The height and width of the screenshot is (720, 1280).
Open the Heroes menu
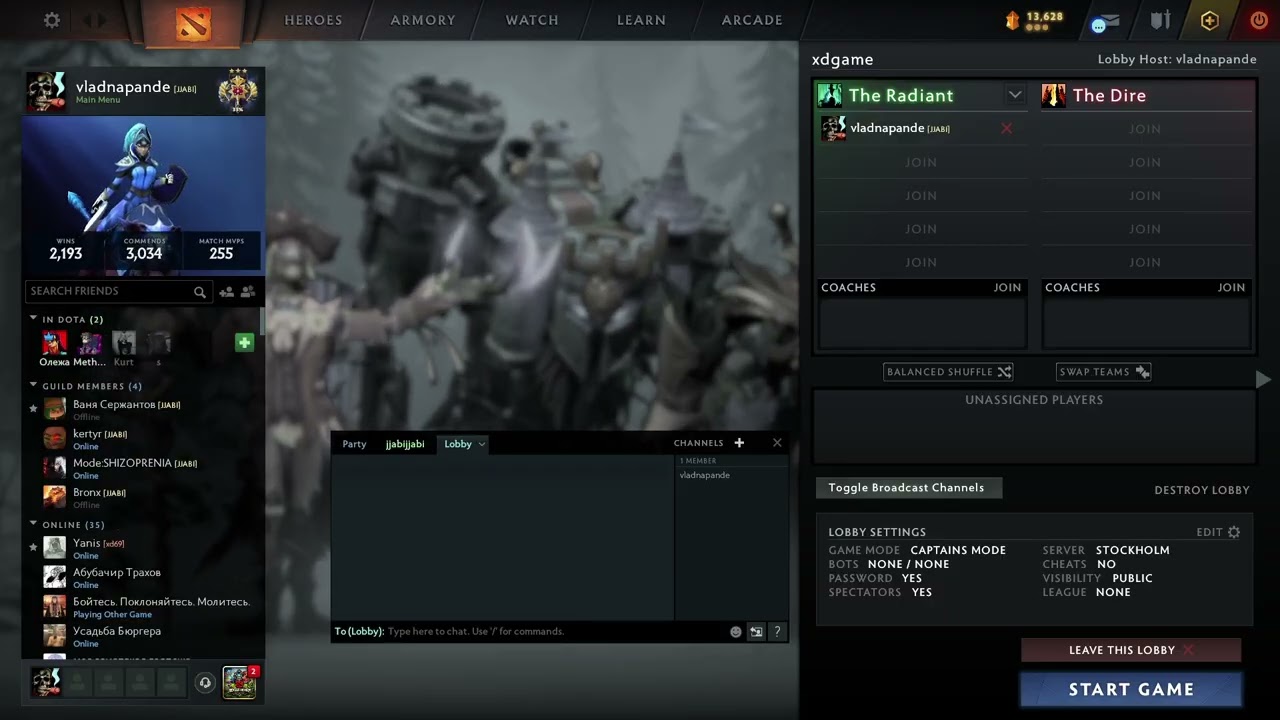click(313, 20)
